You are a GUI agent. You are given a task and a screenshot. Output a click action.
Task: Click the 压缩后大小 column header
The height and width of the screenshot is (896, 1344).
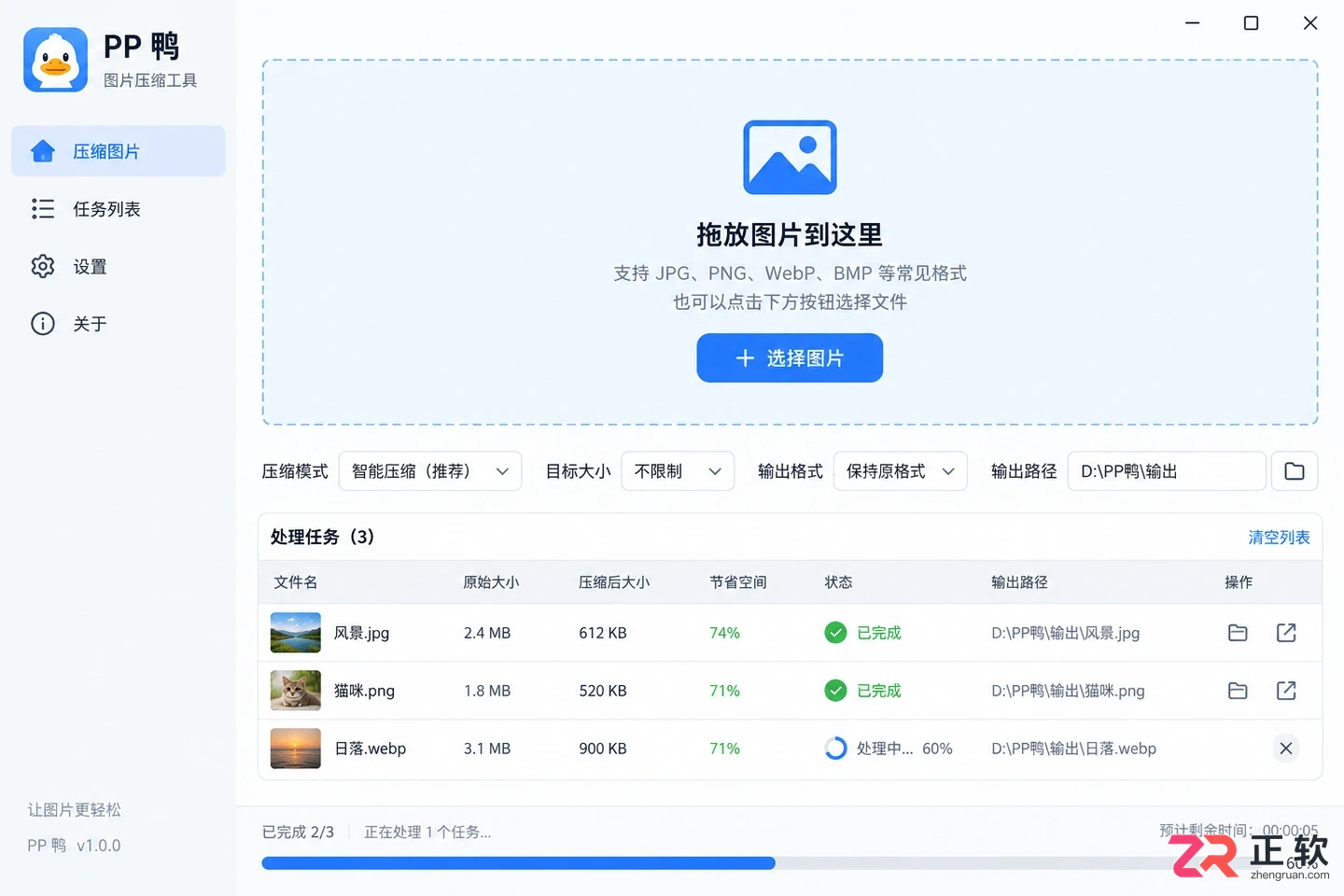614,582
